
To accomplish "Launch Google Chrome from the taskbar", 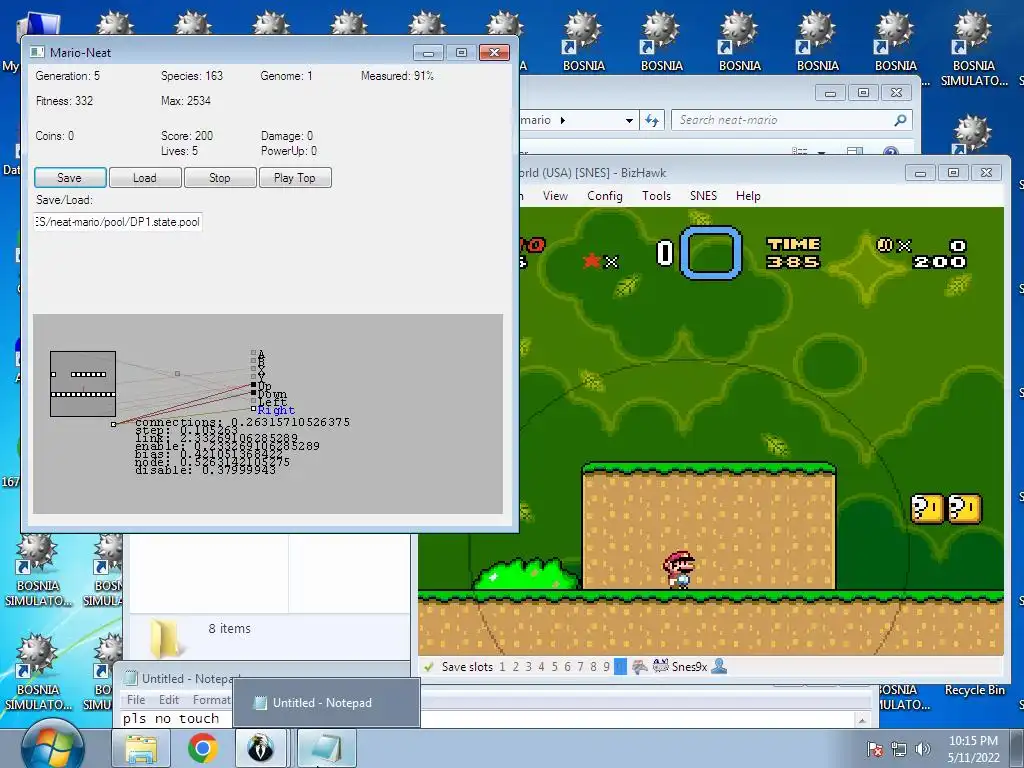I will [202, 748].
